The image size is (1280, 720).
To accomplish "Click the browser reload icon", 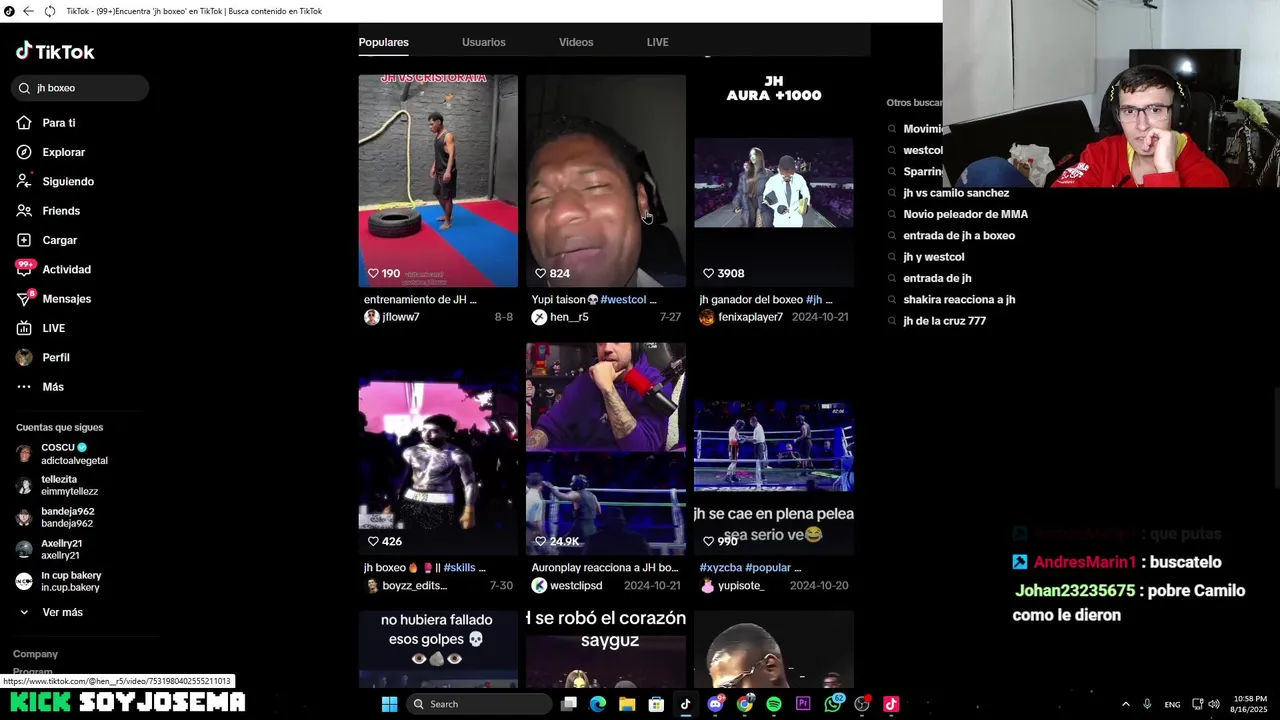I will coord(49,11).
